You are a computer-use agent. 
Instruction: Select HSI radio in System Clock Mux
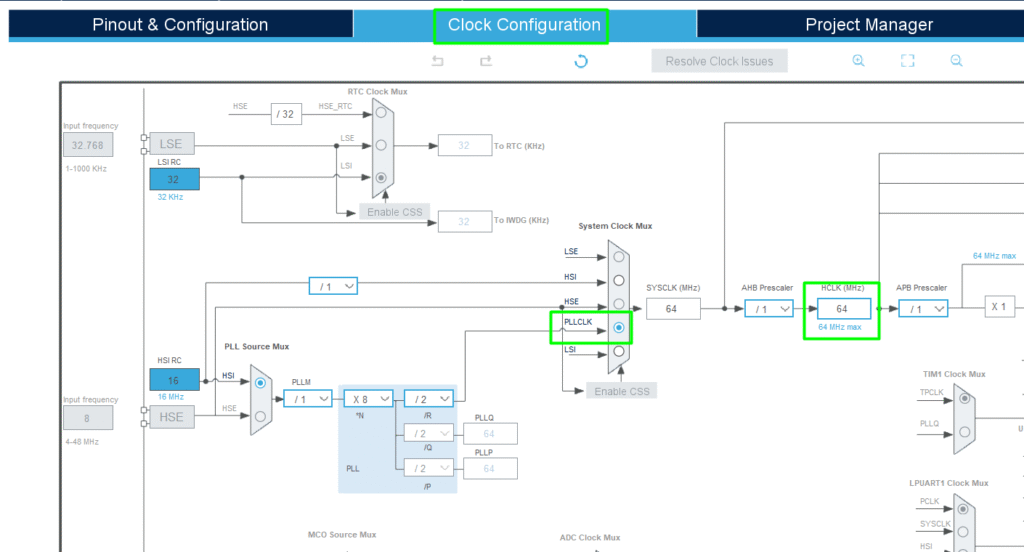point(619,280)
